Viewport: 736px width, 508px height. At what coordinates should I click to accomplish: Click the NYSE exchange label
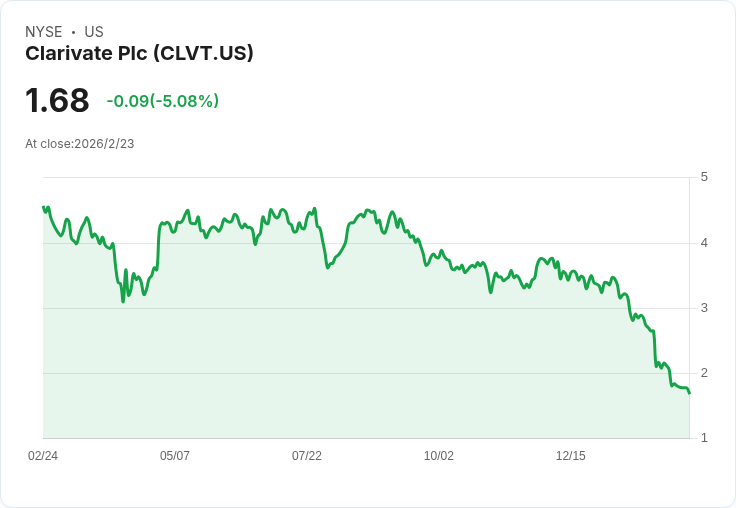(x=43, y=32)
